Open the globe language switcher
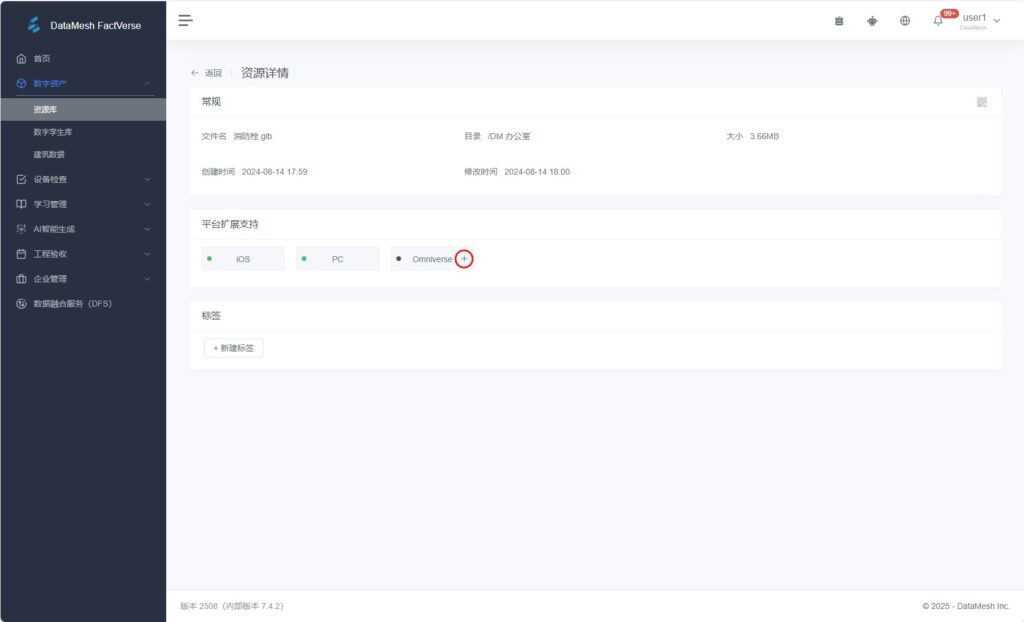Screen dimensions: 1024x622 coord(905,21)
